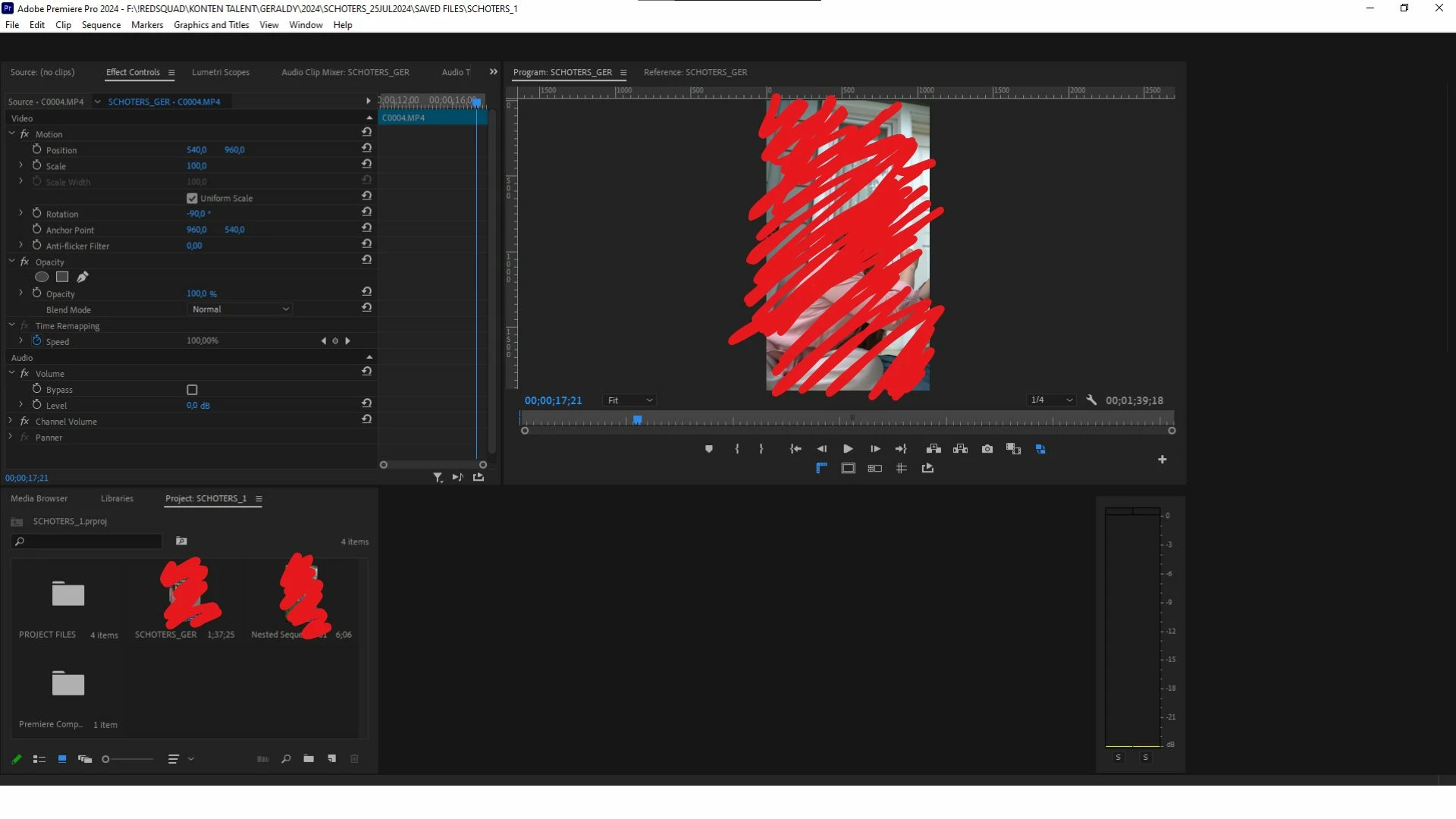Switch to the Lumetri Scopes tab
Viewport: 1456px width, 819px height.
(x=220, y=72)
